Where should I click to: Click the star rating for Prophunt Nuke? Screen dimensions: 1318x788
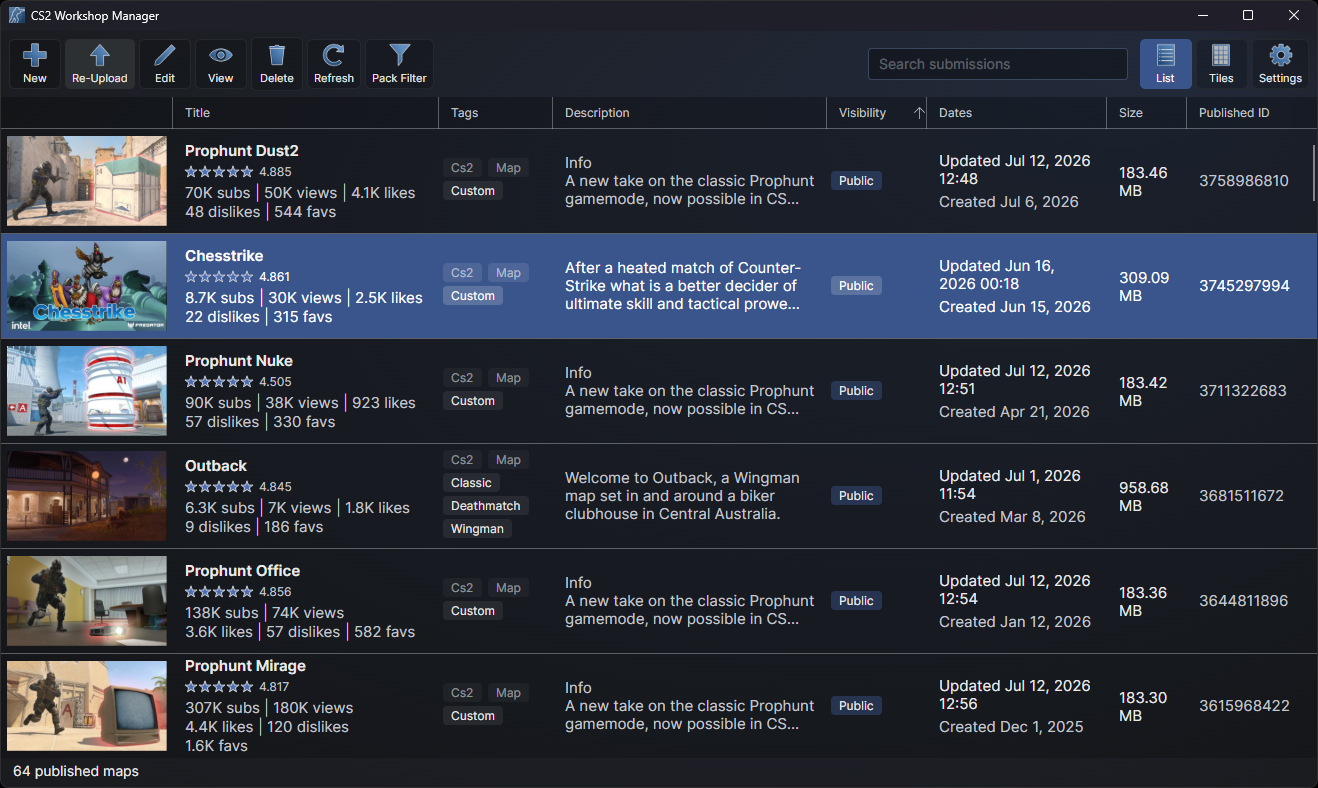[219, 382]
